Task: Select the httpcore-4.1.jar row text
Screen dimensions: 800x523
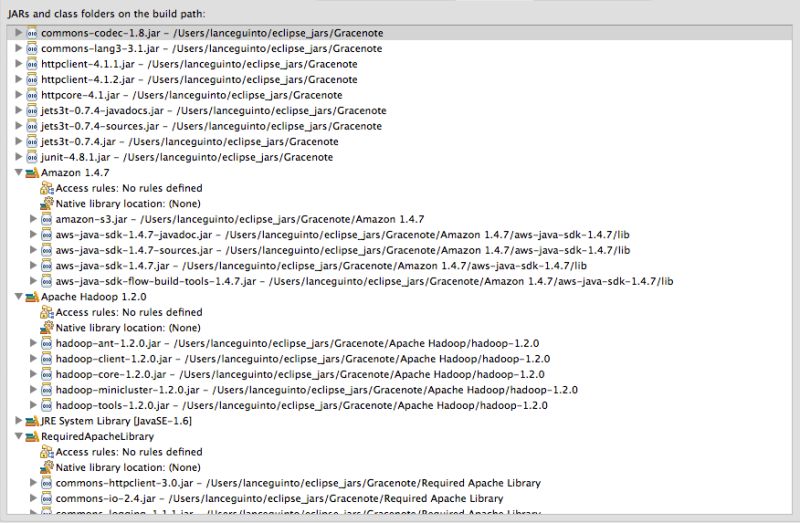Action: (191, 95)
